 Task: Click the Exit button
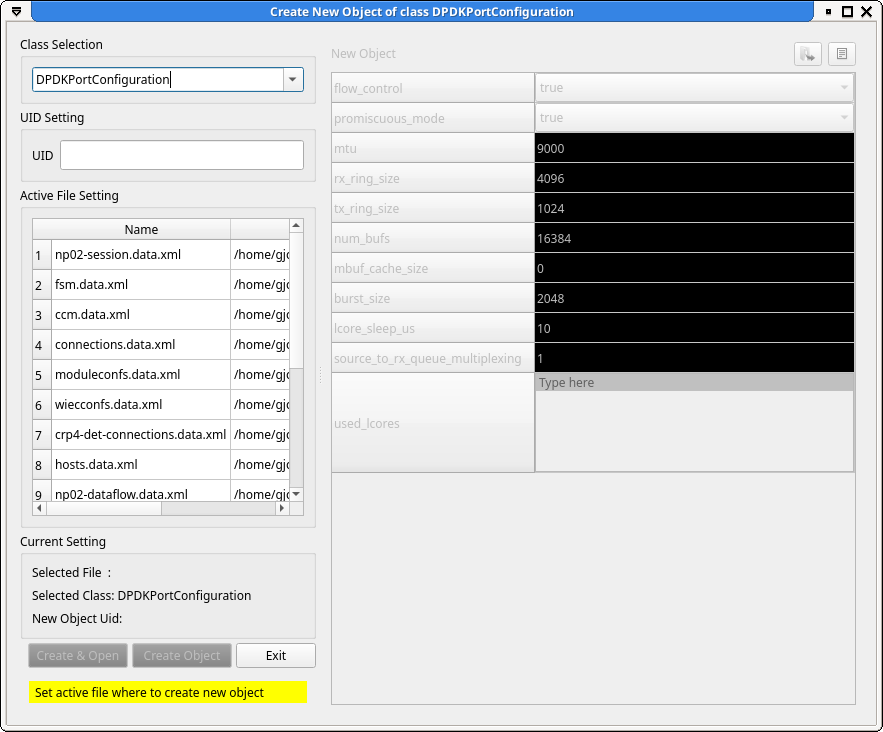pos(276,655)
